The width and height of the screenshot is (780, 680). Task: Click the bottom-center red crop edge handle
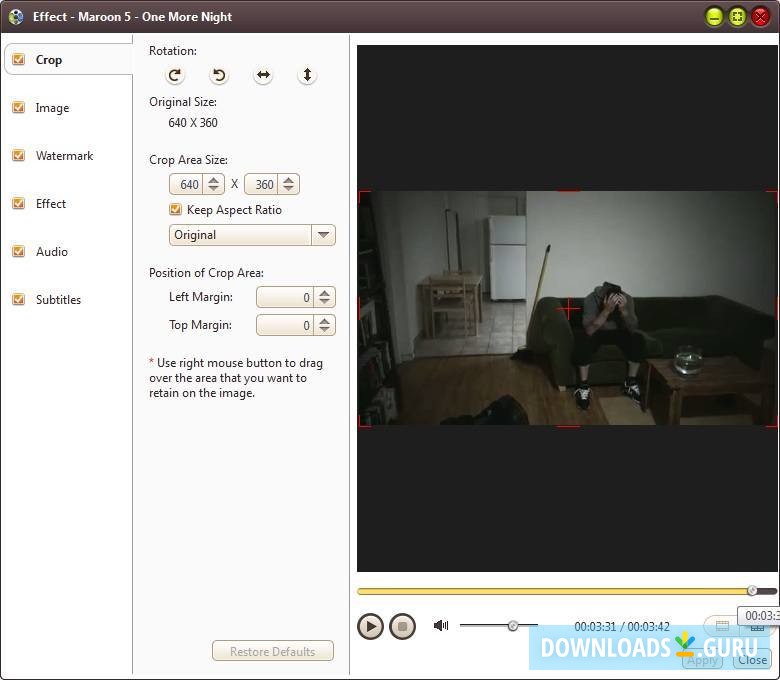568,426
